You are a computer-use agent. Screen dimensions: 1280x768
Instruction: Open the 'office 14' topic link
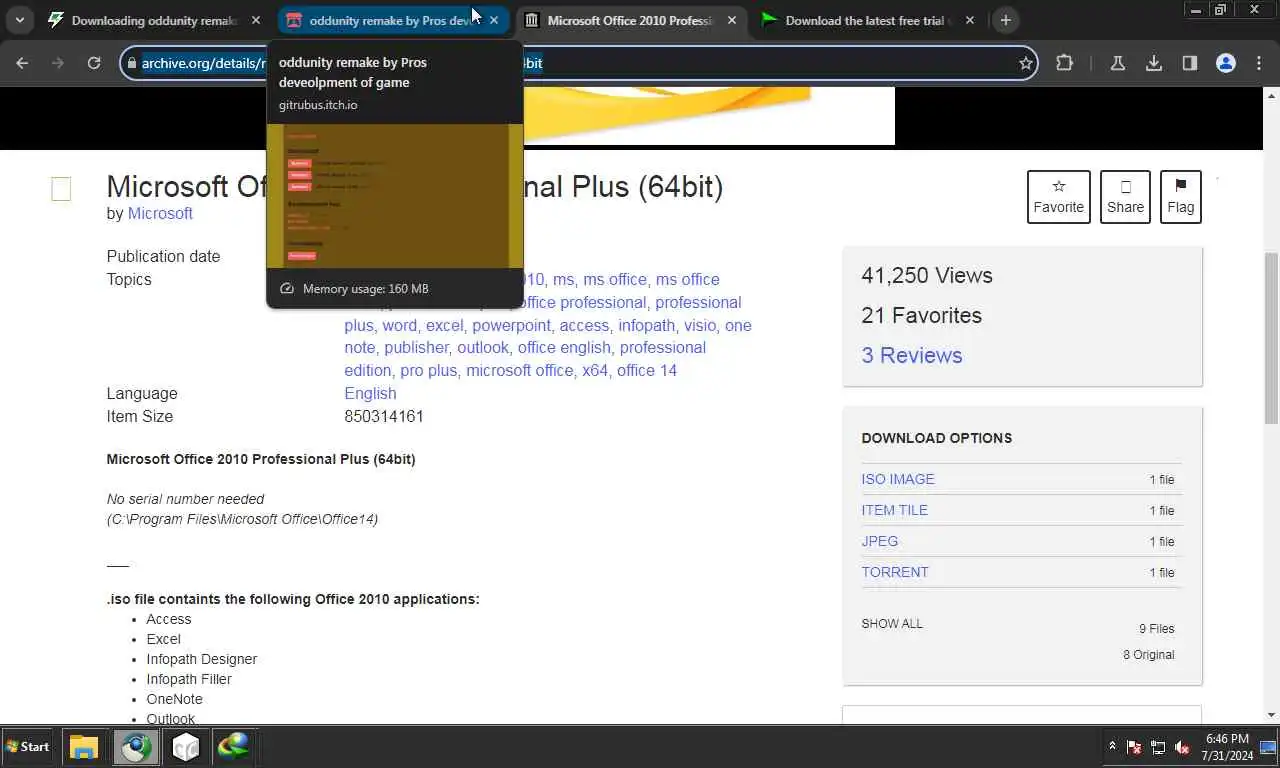tap(647, 370)
